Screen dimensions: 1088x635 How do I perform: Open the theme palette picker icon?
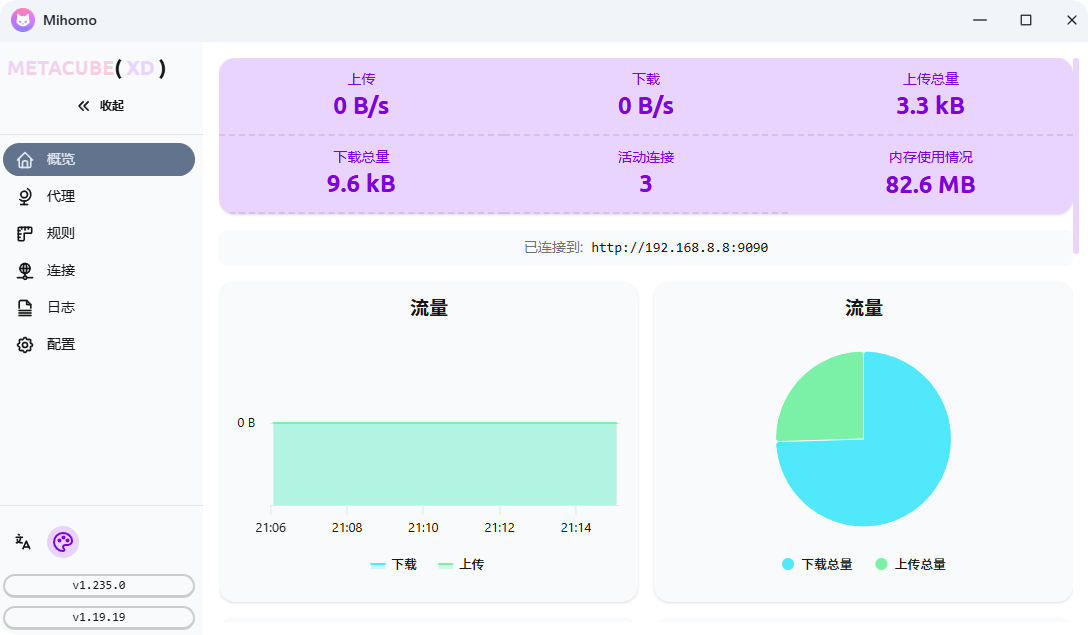click(x=62, y=542)
